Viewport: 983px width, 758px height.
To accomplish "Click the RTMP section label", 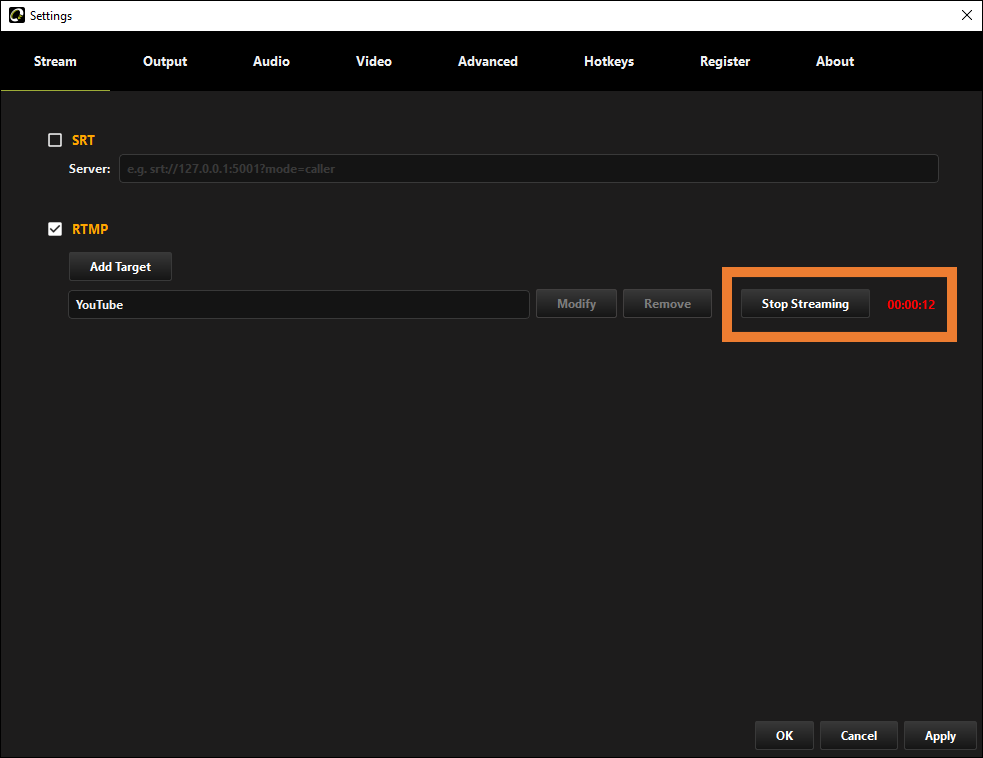I will tap(90, 229).
